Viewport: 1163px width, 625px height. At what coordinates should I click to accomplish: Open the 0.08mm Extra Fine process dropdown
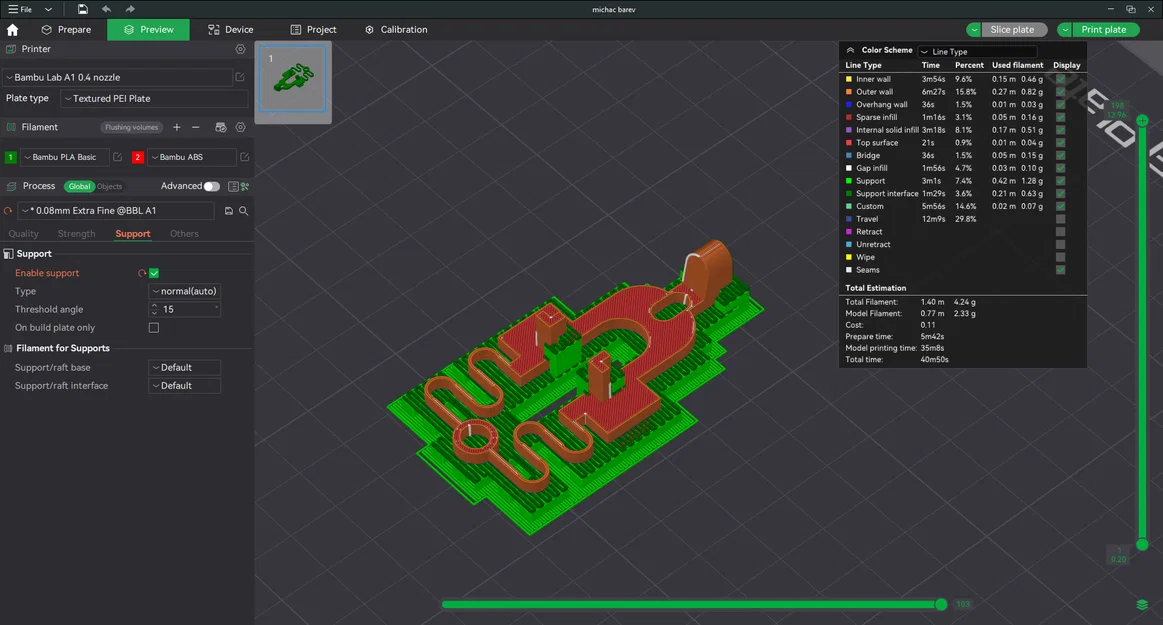[x=116, y=211]
